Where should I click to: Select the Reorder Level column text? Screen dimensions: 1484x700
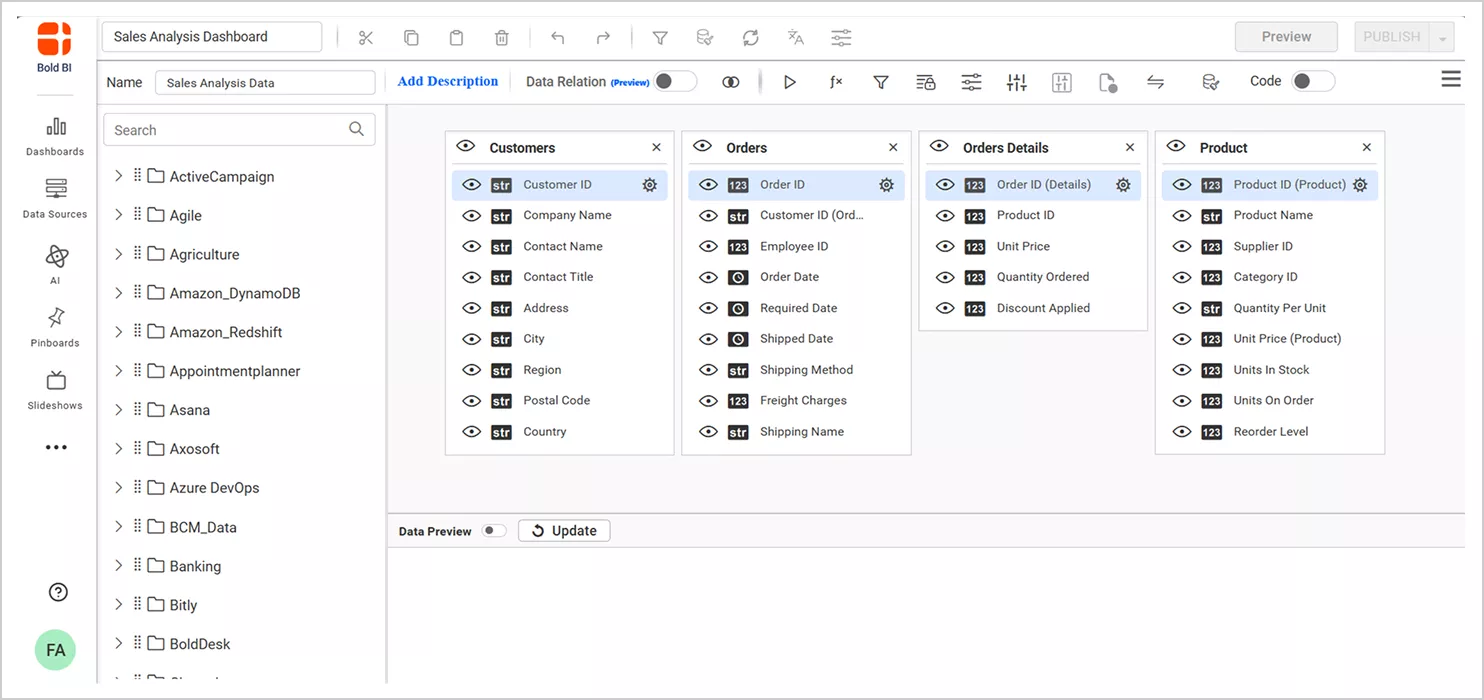(x=1271, y=432)
